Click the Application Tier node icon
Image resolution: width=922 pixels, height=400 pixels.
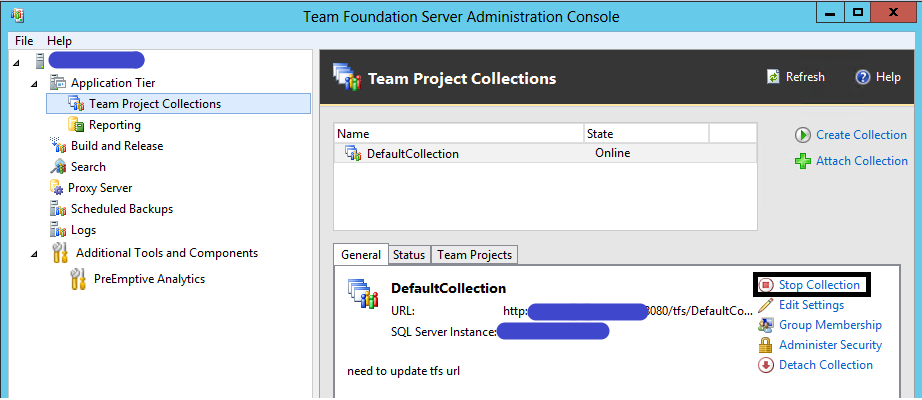(x=58, y=83)
